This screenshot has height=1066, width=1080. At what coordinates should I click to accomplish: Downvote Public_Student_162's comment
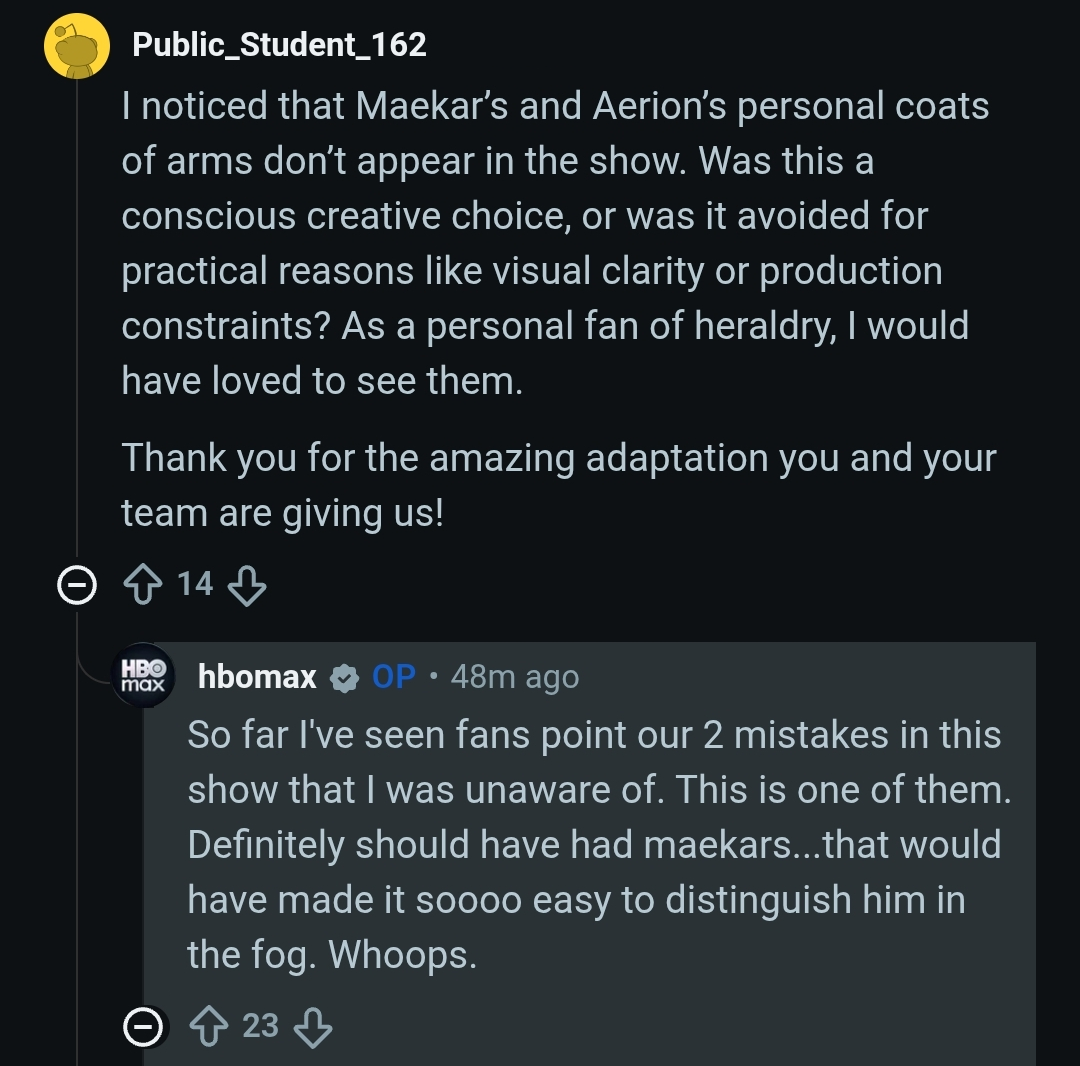click(x=247, y=585)
